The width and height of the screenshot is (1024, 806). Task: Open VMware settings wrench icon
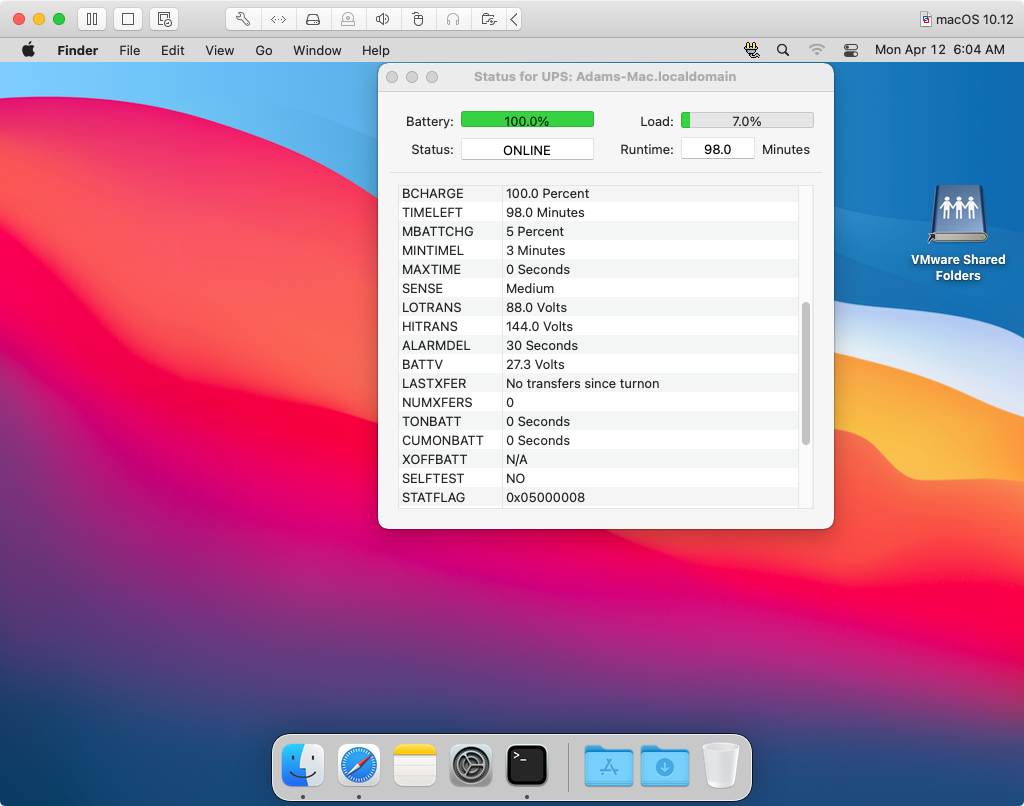click(x=243, y=19)
